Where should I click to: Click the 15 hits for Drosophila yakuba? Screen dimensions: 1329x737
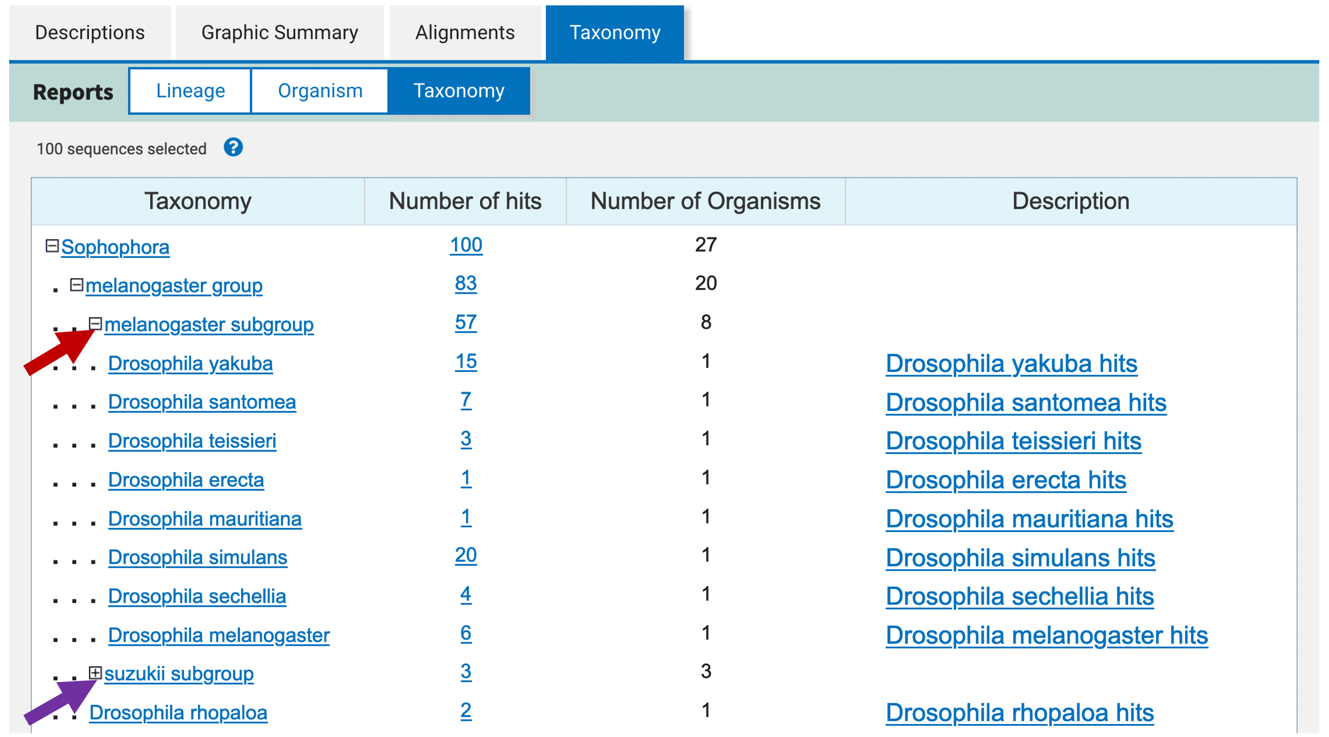(x=466, y=362)
